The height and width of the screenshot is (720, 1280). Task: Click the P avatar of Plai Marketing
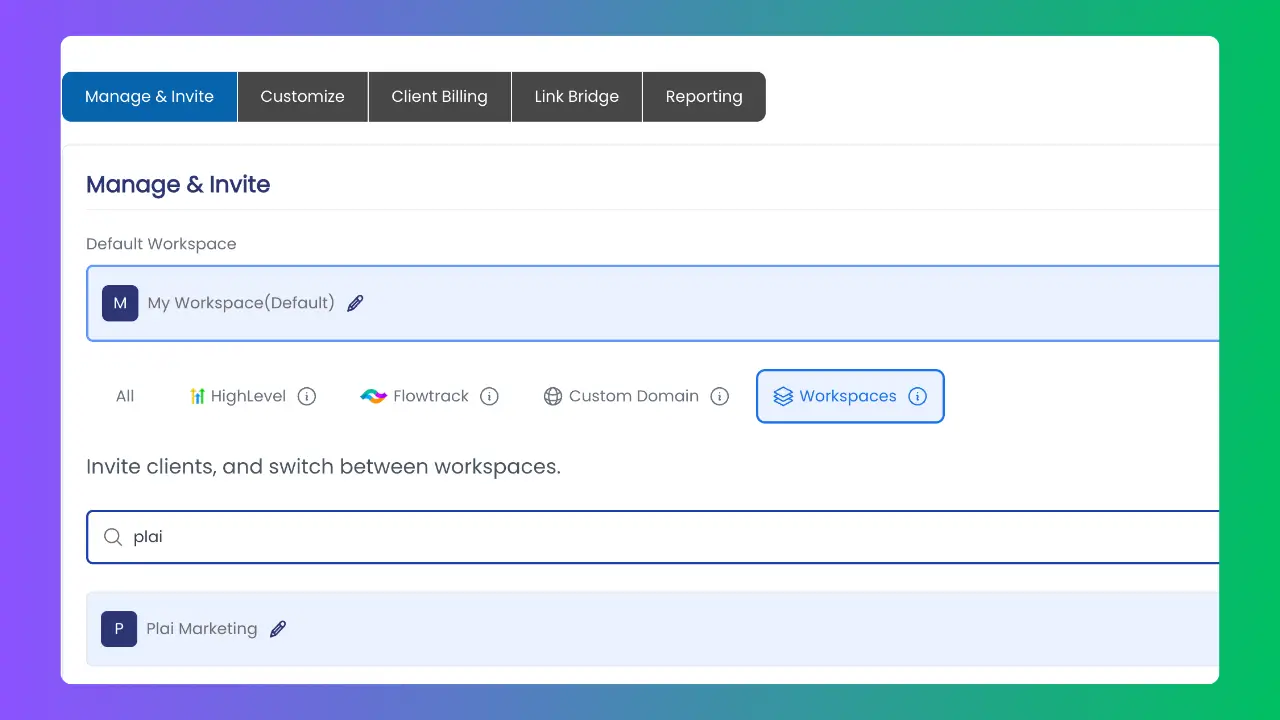[119, 629]
